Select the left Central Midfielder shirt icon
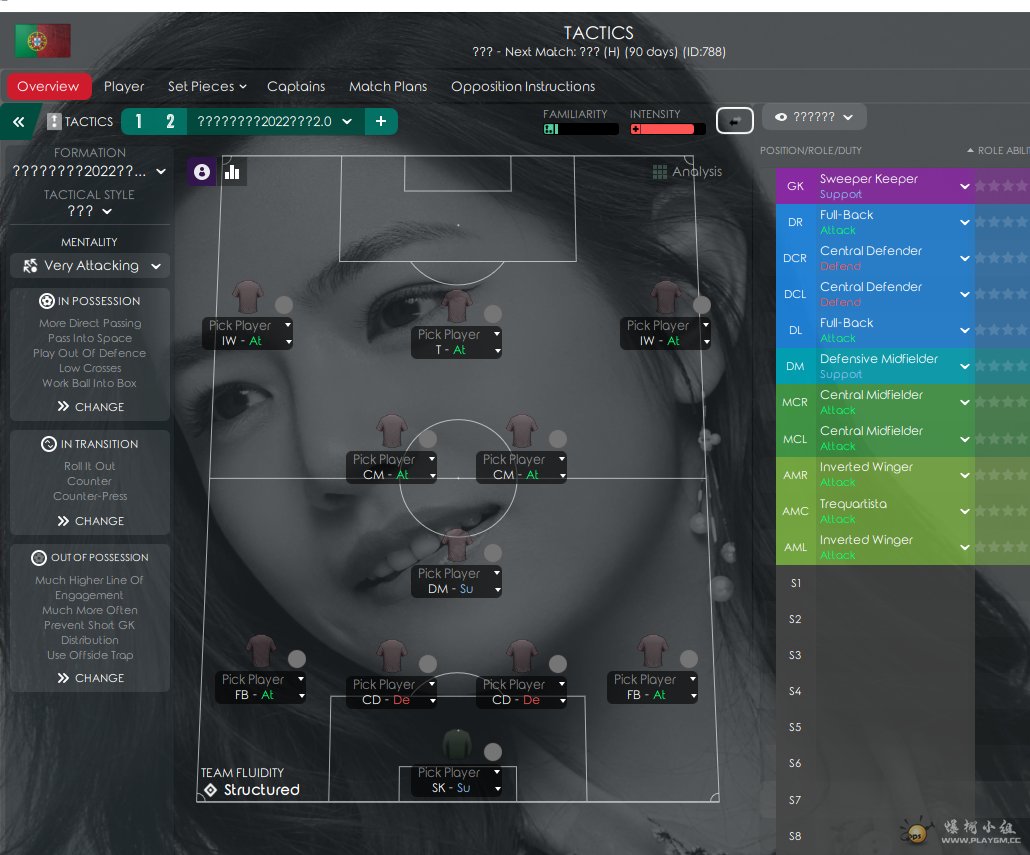The height and width of the screenshot is (855, 1030). pos(392,431)
